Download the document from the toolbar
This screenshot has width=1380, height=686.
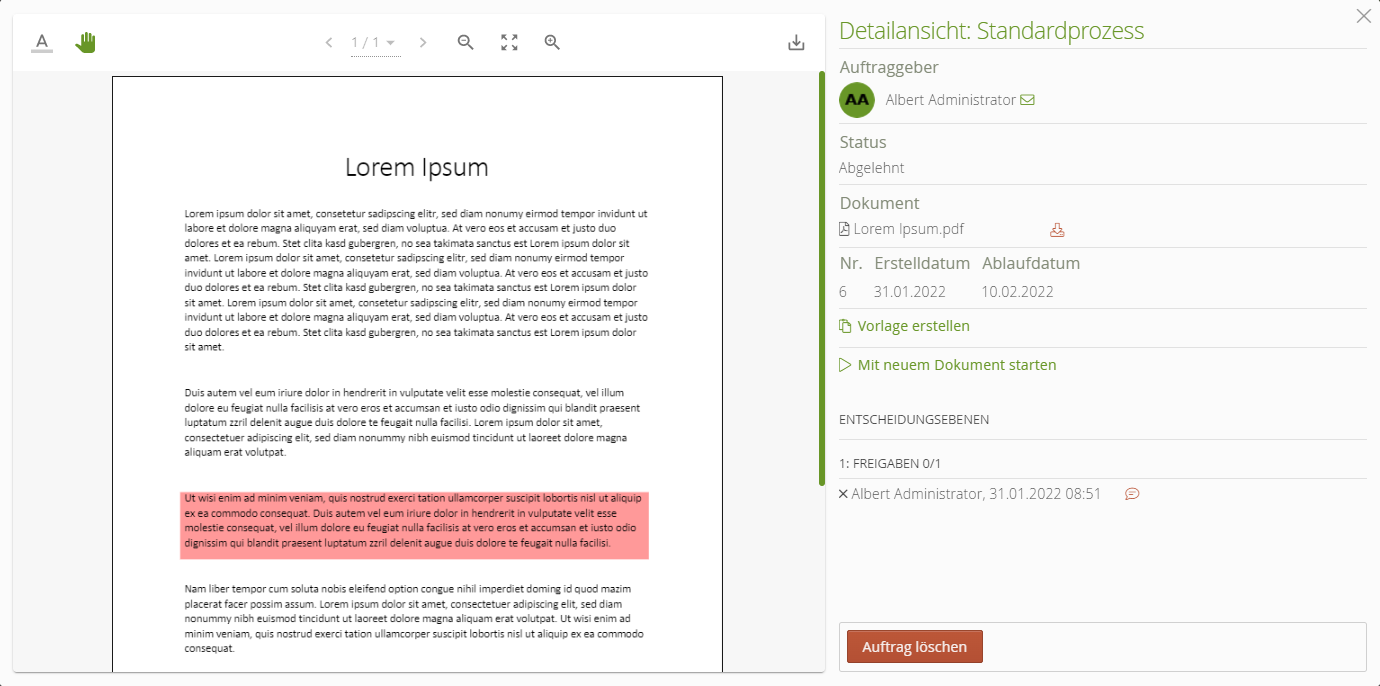coord(796,42)
